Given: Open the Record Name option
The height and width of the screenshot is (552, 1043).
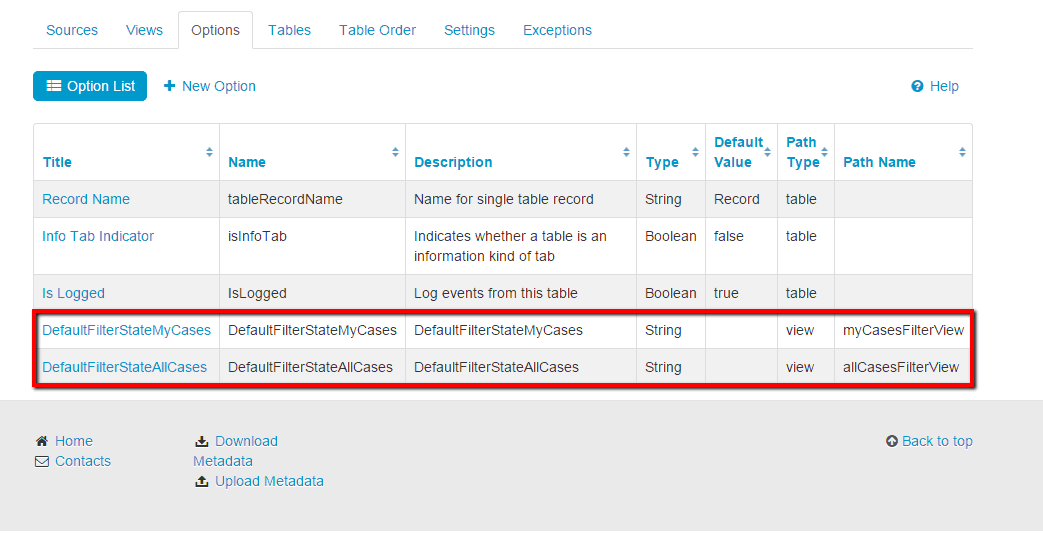Looking at the screenshot, I should click(x=86, y=199).
